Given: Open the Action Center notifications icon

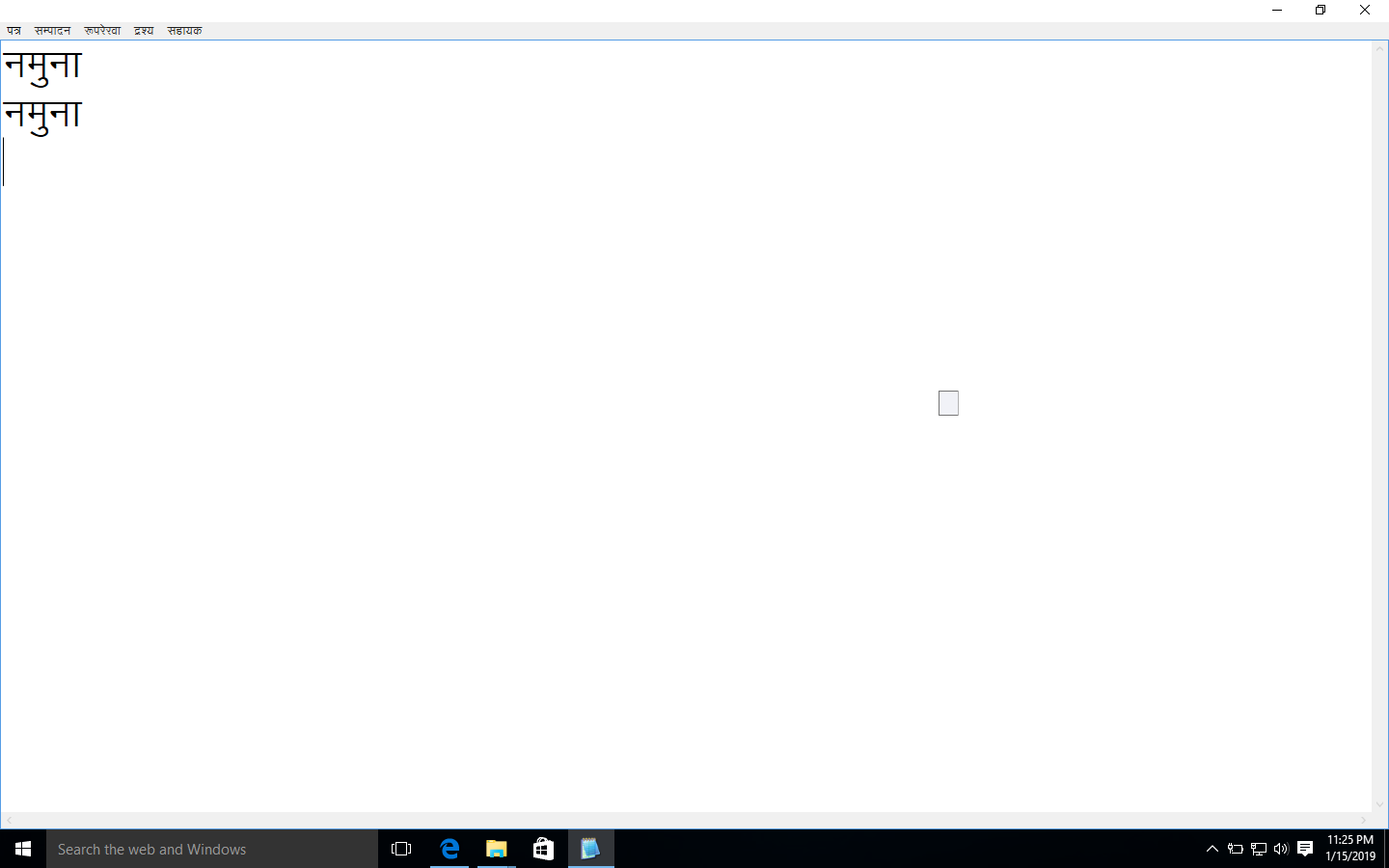Looking at the screenshot, I should pyautogui.click(x=1305, y=849).
